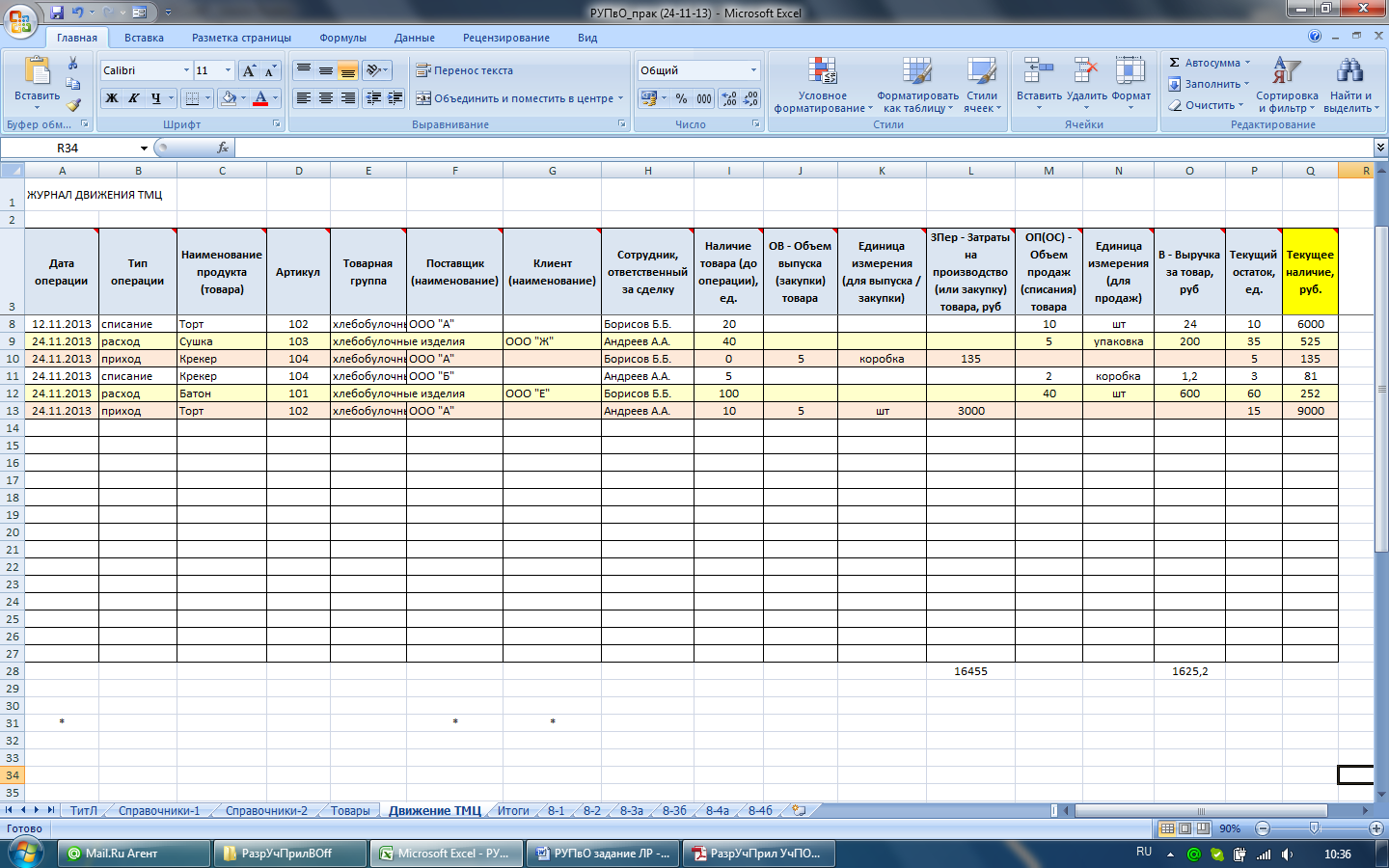Screen dimensions: 1389x868
Task: Increase font size with the large A icon
Action: tap(249, 70)
